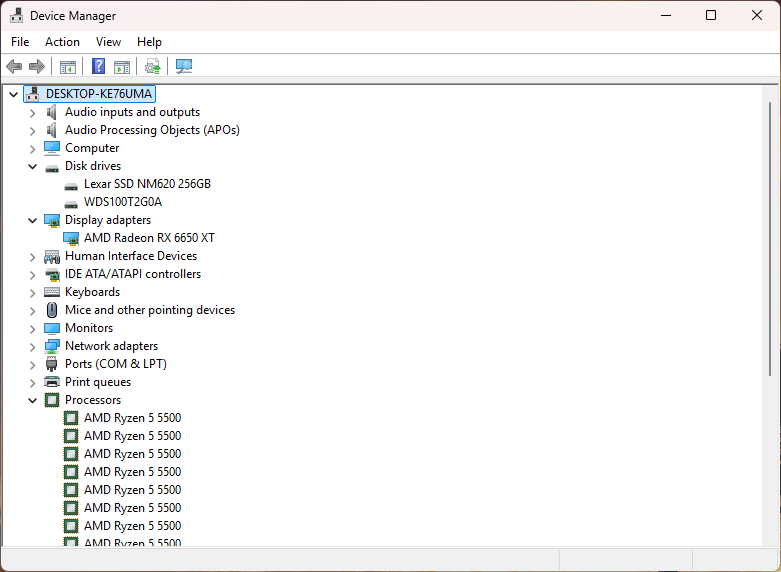Click the icon beside Display adapters
The height and width of the screenshot is (572, 781).
[52, 220]
